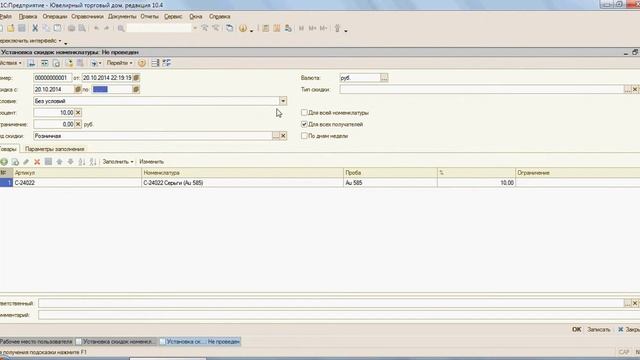640x360 pixels.
Task: Open calendar picker for document date 20.10.2014 22:19:19
Action: pyautogui.click(x=136, y=78)
